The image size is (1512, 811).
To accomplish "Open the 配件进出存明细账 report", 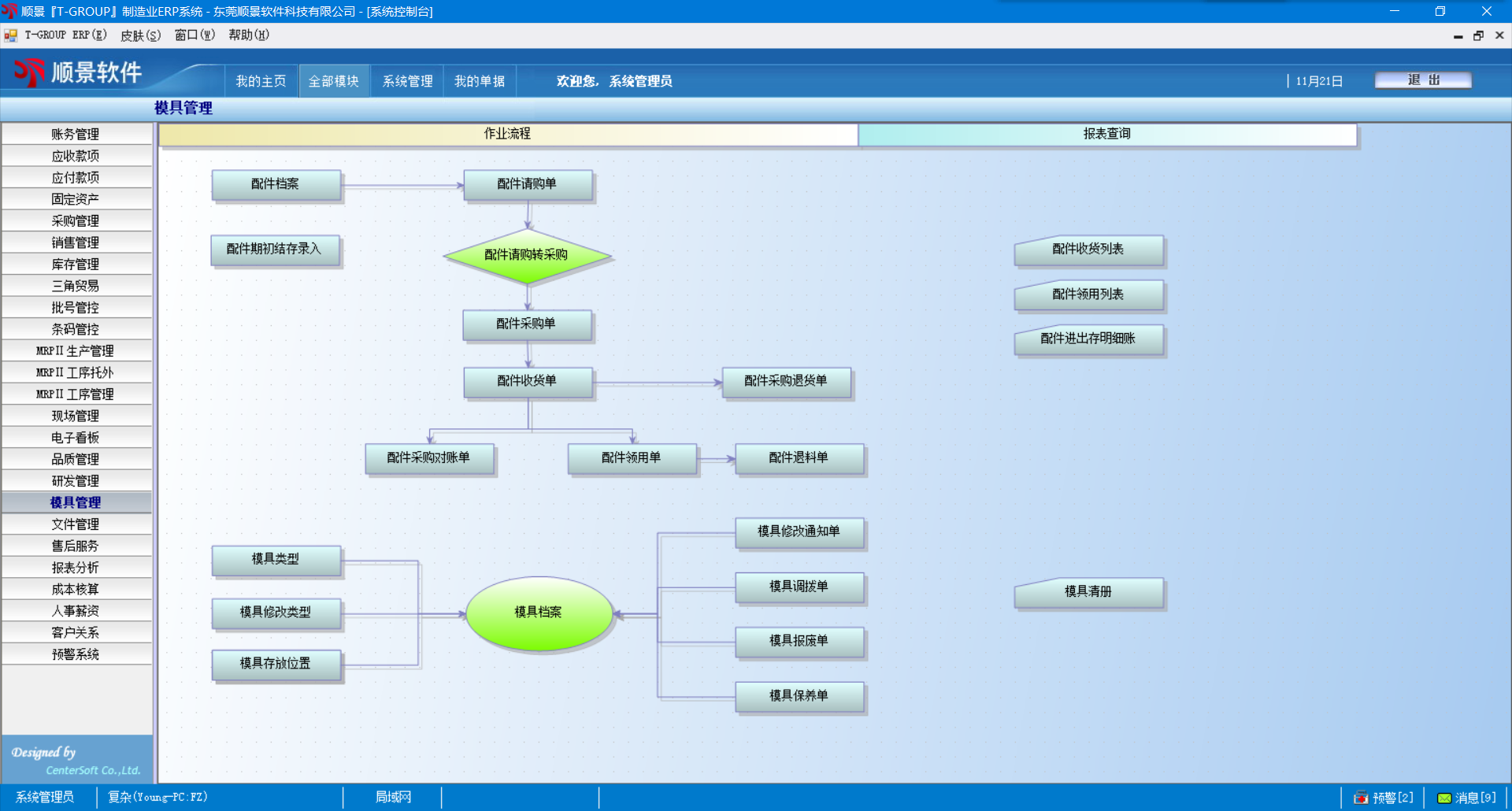I will 1088,339.
